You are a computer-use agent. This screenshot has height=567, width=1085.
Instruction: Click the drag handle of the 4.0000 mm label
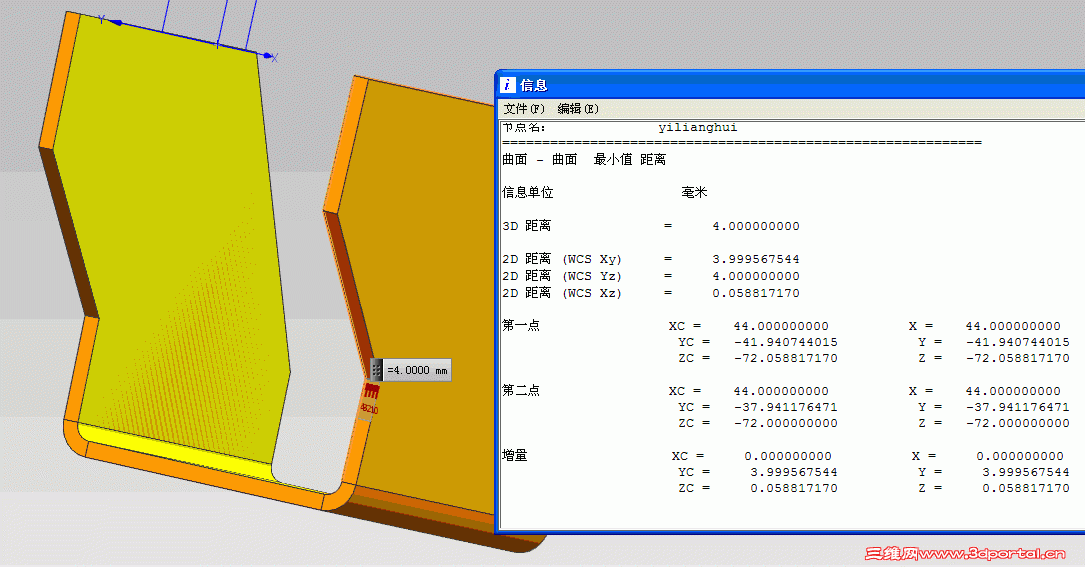376,370
